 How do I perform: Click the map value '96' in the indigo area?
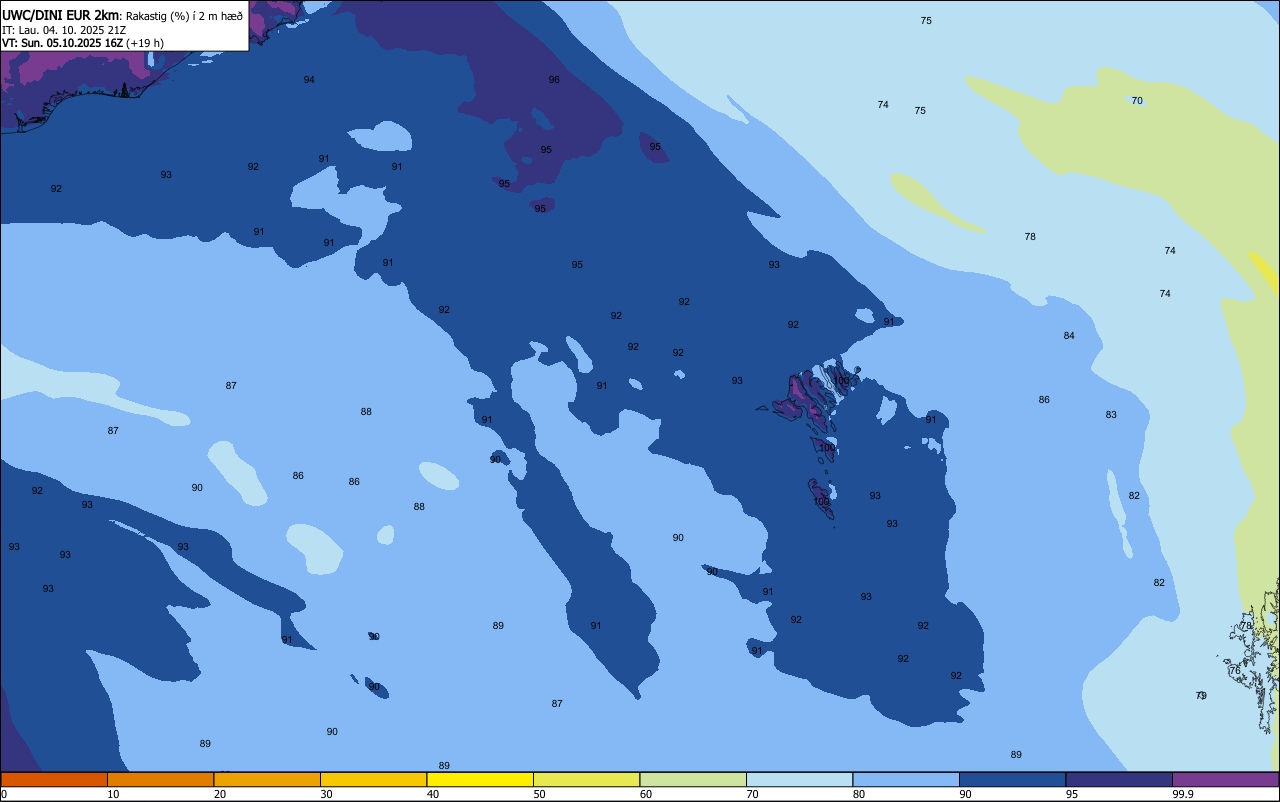pos(554,80)
